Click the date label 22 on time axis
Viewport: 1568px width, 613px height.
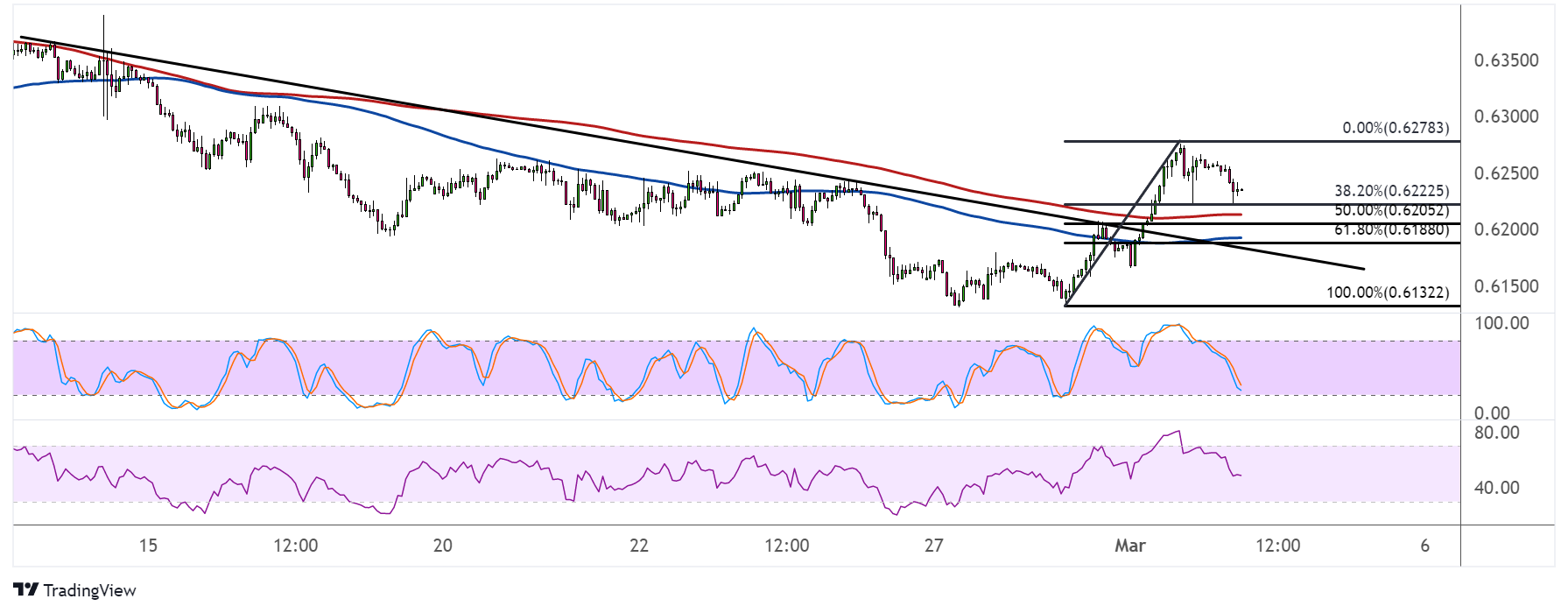(639, 546)
